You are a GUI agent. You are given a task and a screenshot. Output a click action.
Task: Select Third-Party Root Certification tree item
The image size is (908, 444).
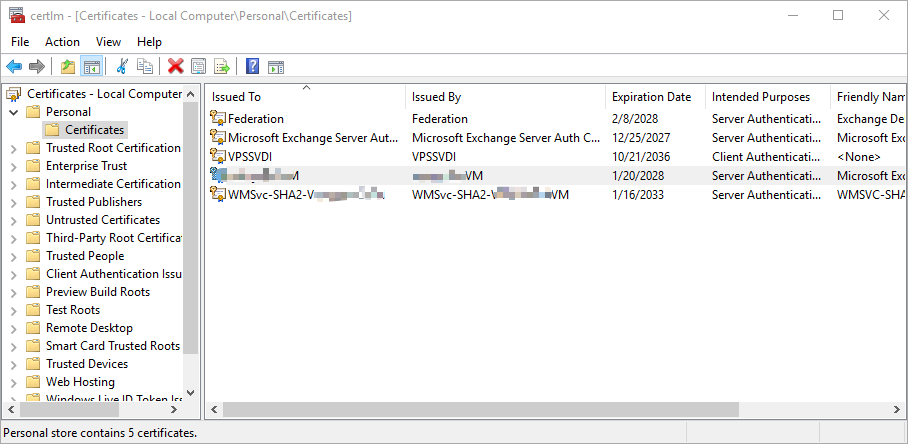(x=114, y=238)
